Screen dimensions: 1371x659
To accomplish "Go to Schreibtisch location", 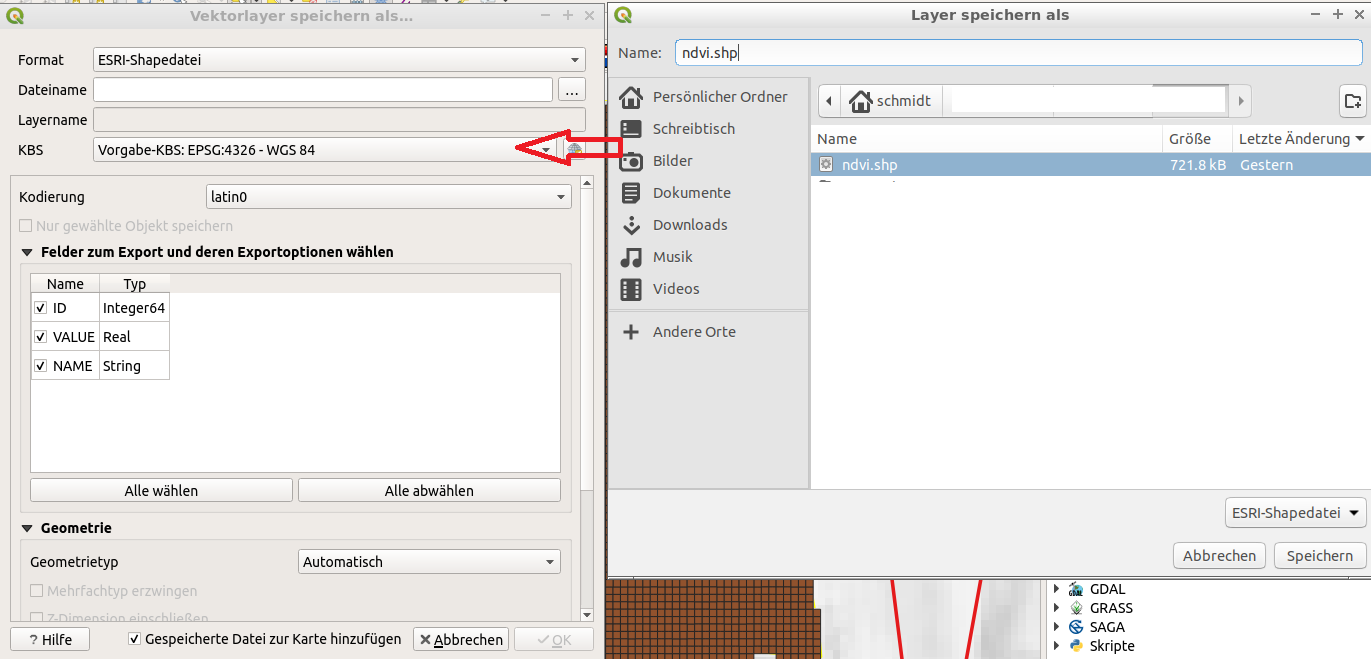I will pyautogui.click(x=693, y=129).
